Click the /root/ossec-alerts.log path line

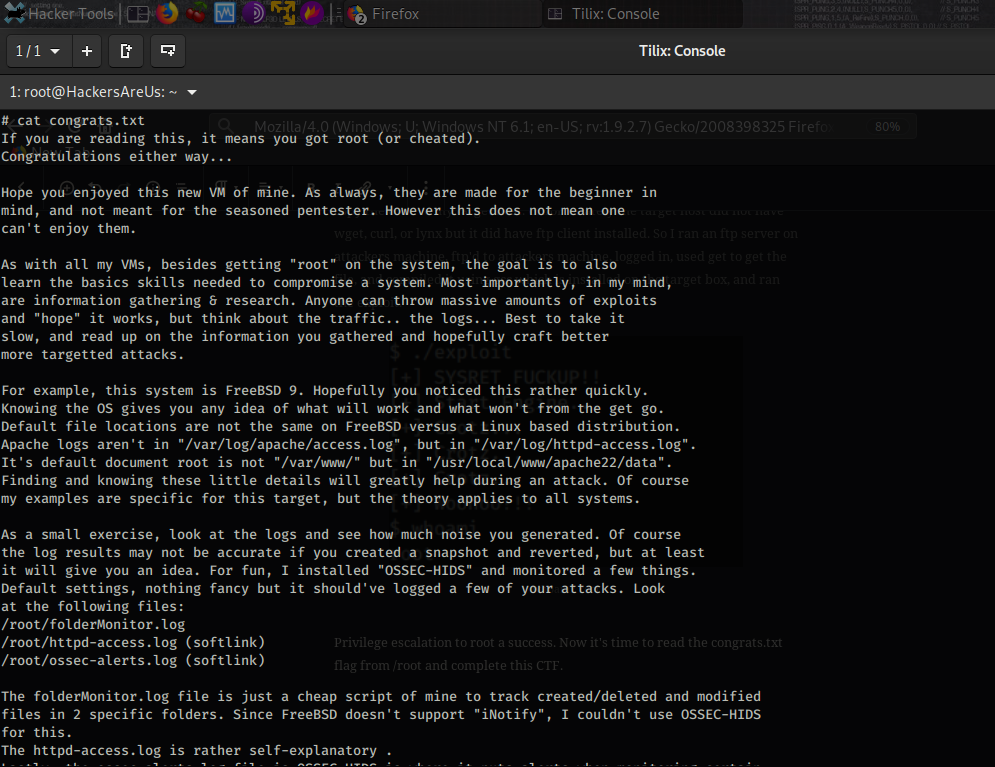tap(133, 661)
